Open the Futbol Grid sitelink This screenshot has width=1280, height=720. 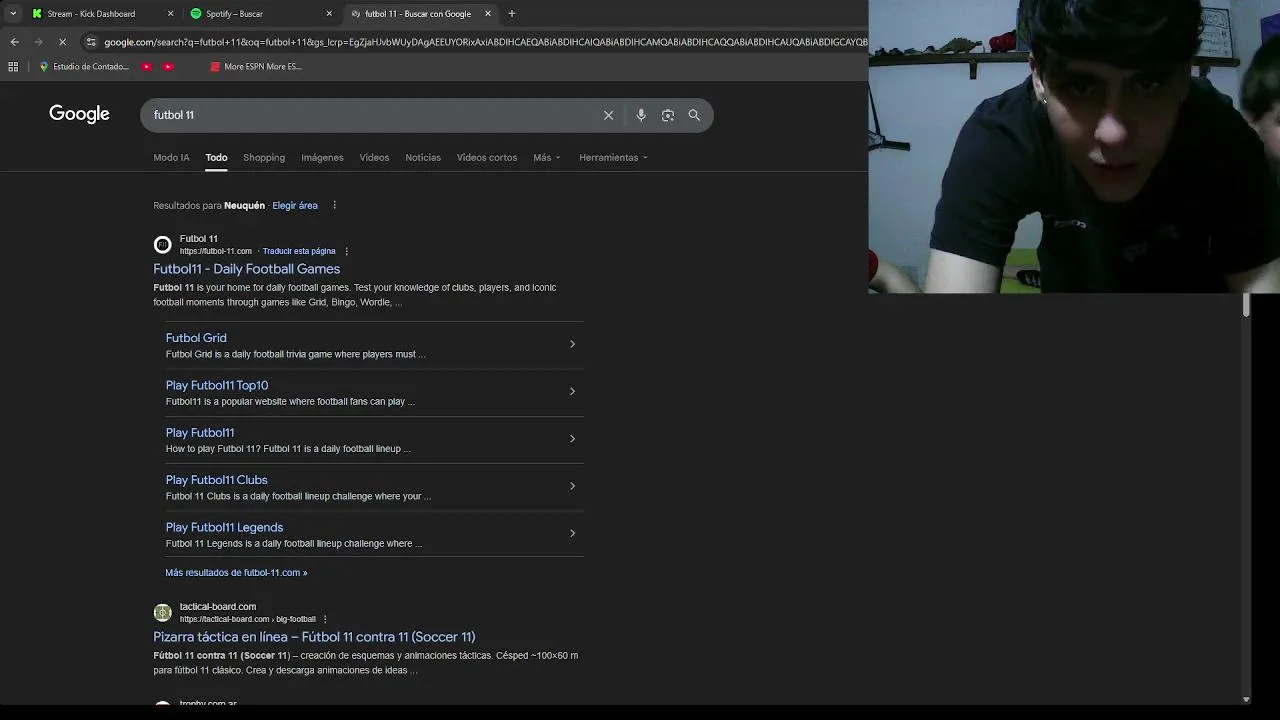coord(196,338)
